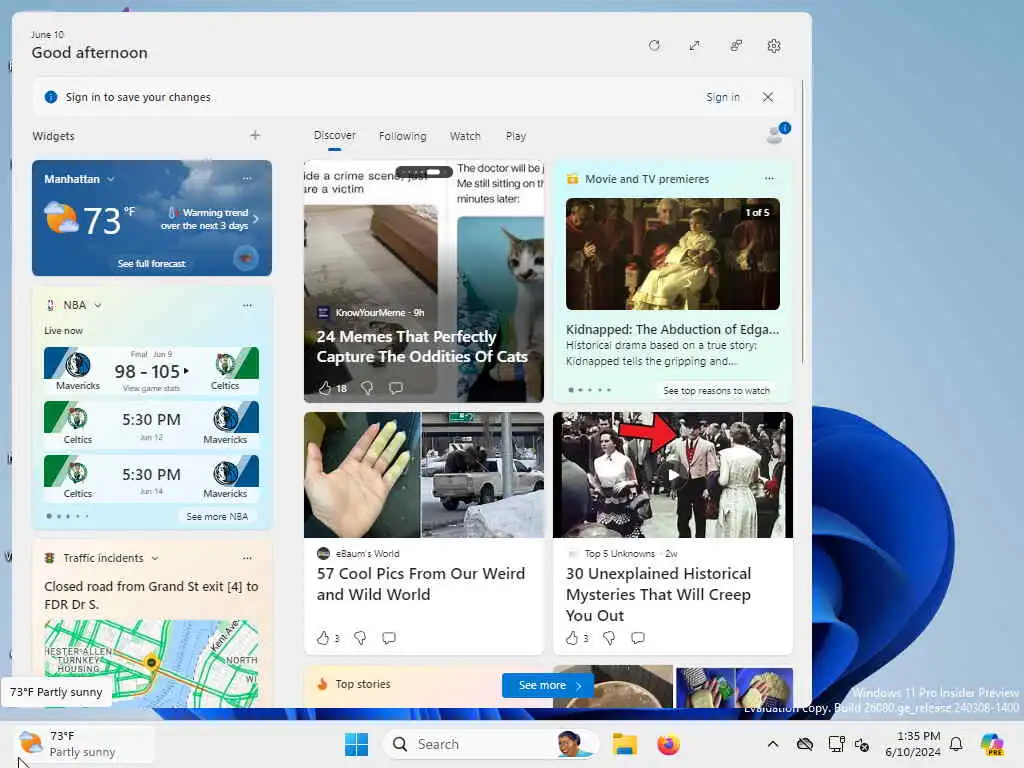Click the feed's vertical scrollbar
The height and width of the screenshot is (768, 1024).
point(802,222)
